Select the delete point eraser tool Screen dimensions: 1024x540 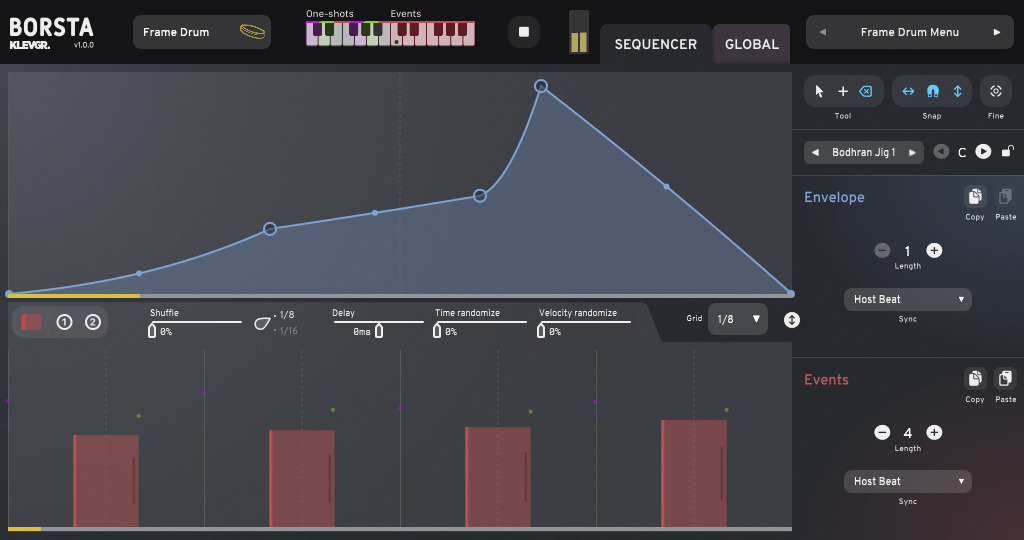point(866,91)
